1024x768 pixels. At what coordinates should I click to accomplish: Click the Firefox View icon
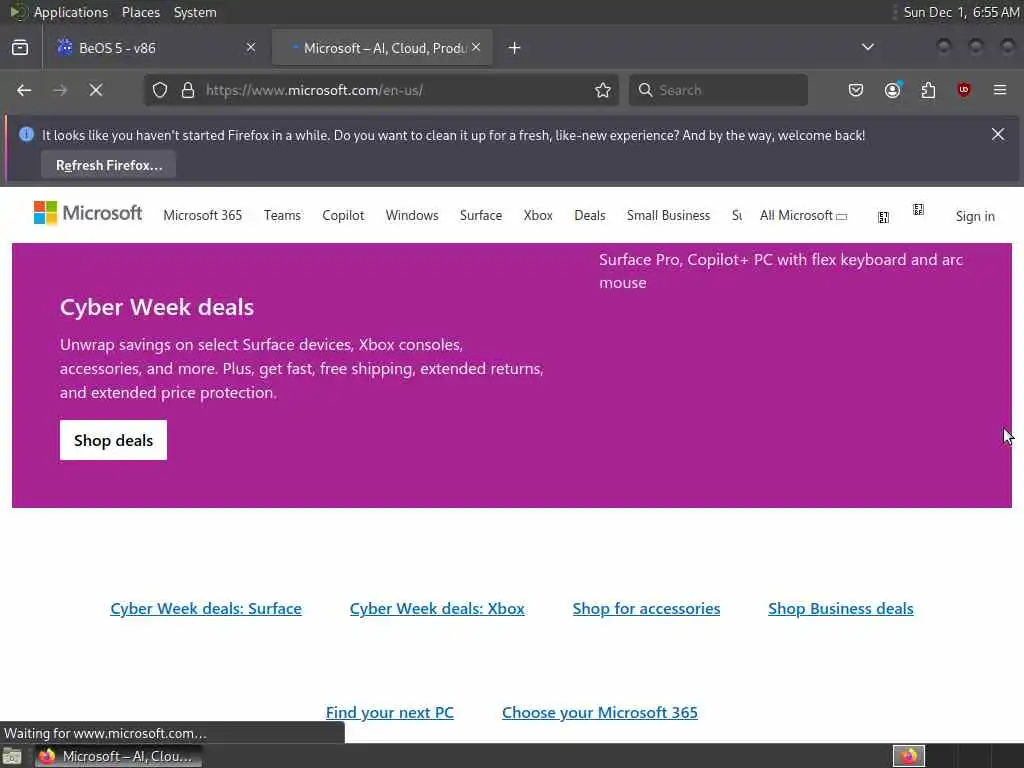click(20, 48)
